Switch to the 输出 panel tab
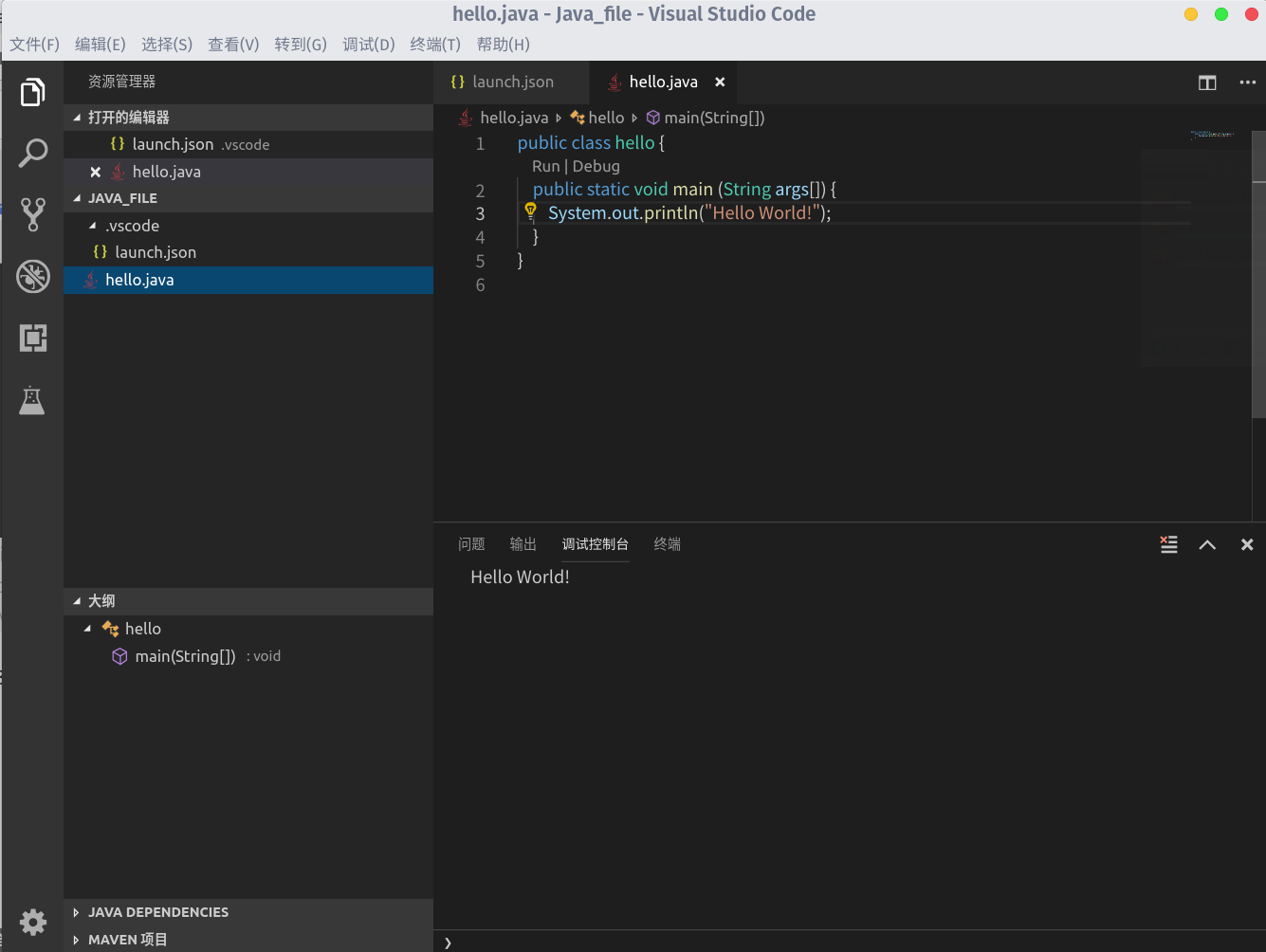Viewport: 1266px width, 952px height. click(523, 544)
